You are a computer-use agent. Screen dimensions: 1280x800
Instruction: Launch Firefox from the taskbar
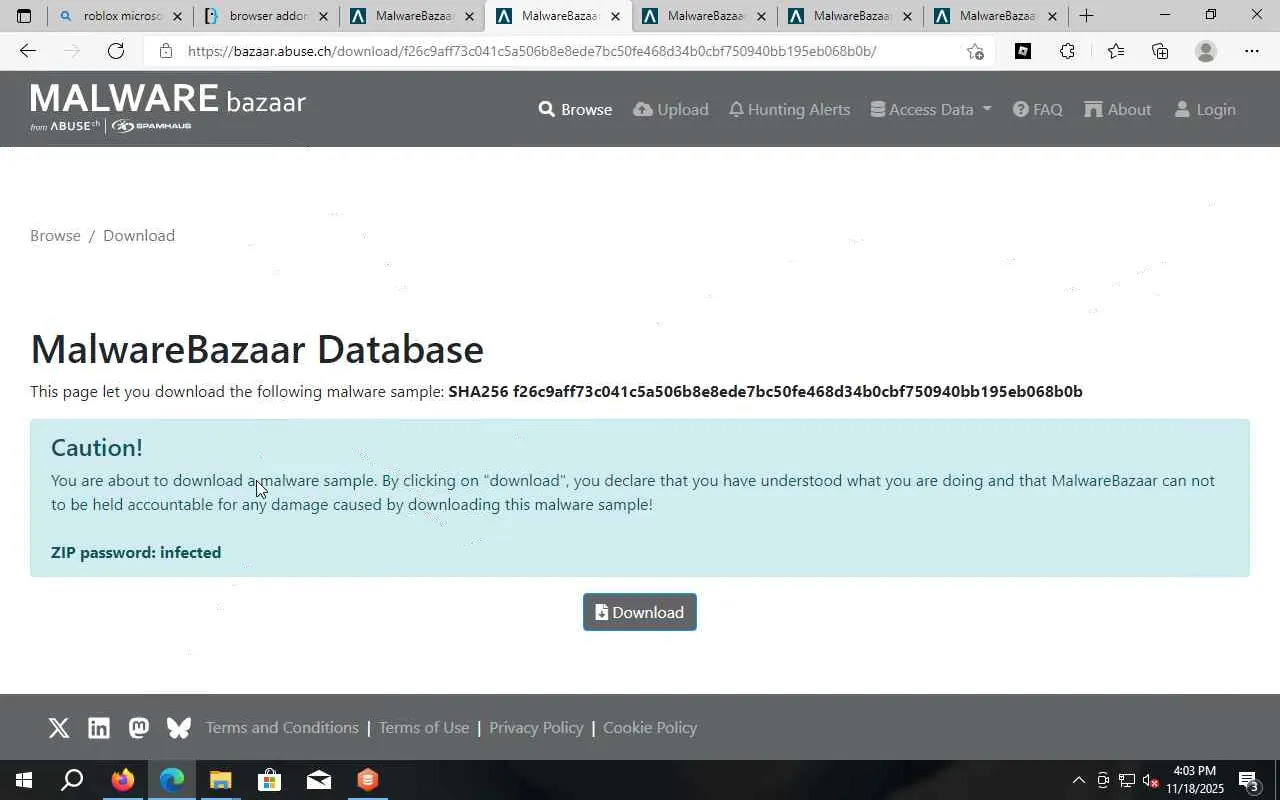[x=122, y=780]
